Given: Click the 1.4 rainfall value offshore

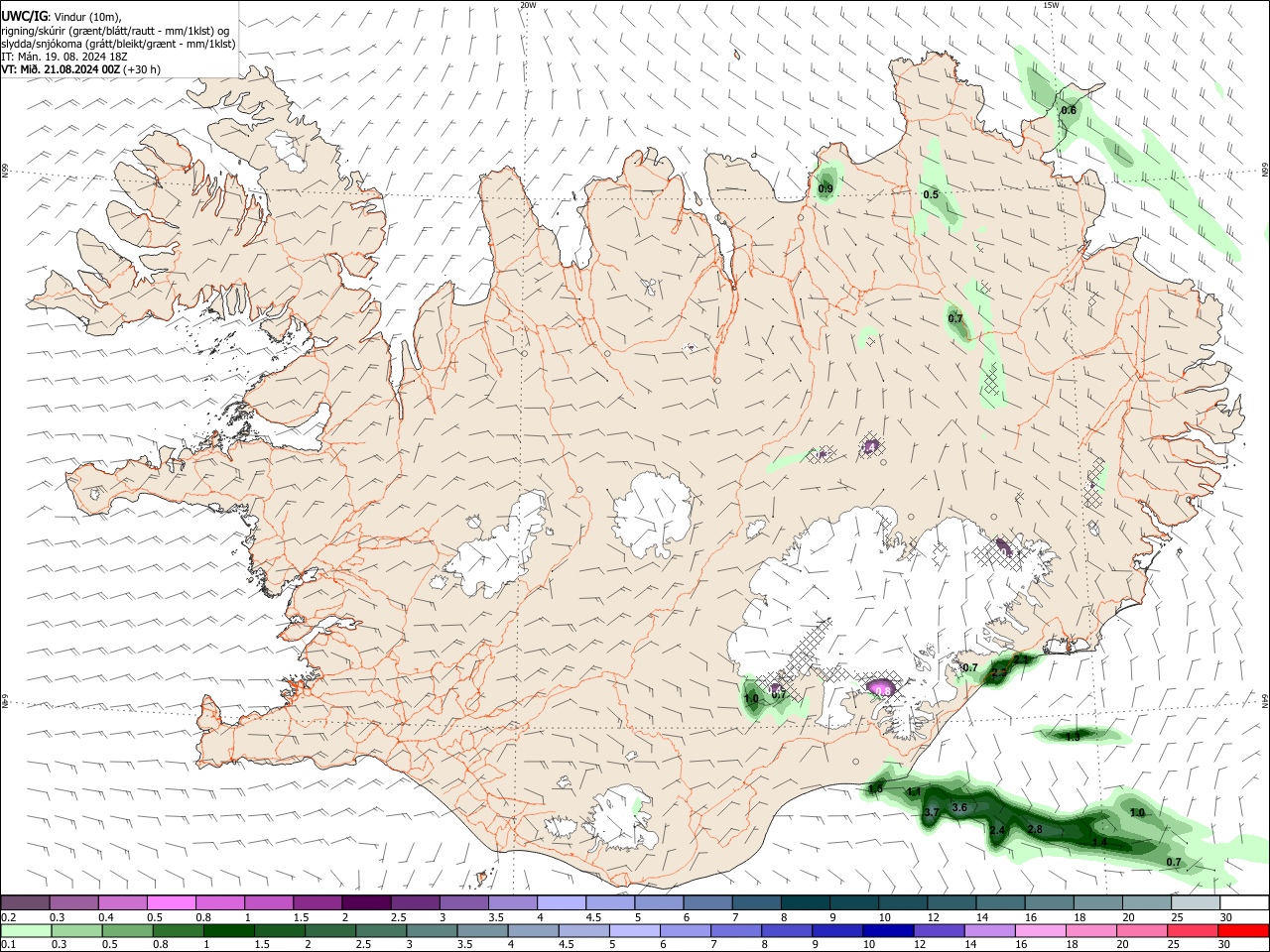Looking at the screenshot, I should 1099,842.
